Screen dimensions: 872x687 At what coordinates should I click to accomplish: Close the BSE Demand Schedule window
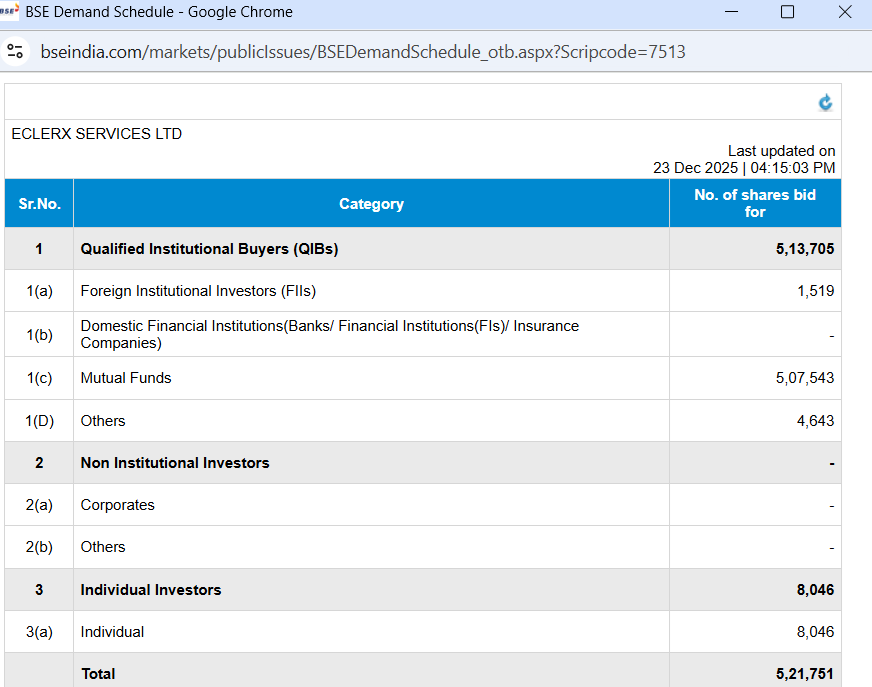[845, 12]
